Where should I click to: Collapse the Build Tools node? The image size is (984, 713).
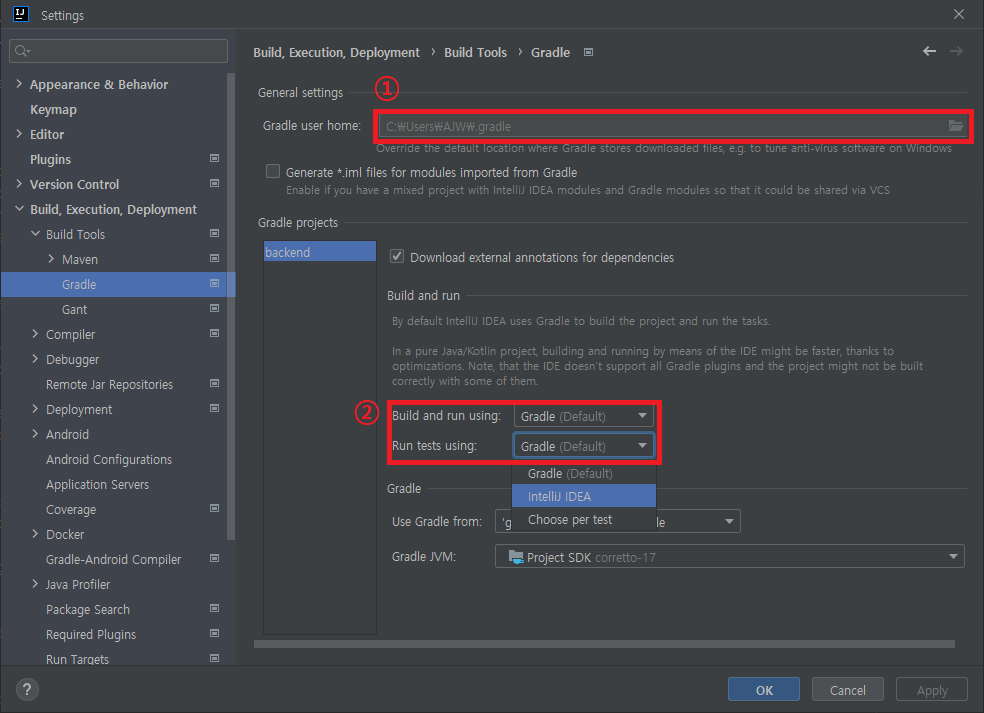pos(35,233)
